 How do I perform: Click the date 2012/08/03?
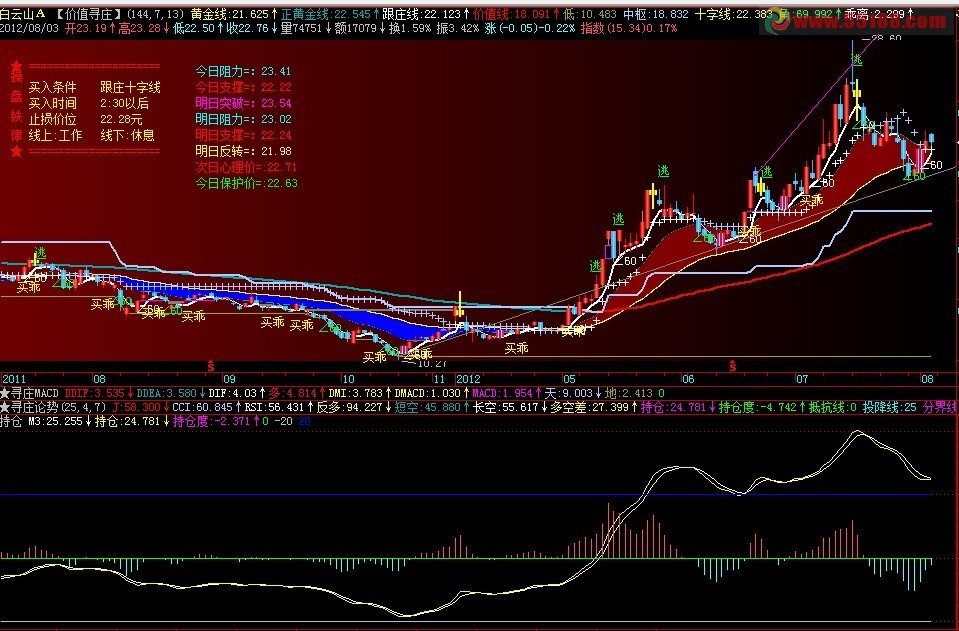pyautogui.click(x=28, y=28)
